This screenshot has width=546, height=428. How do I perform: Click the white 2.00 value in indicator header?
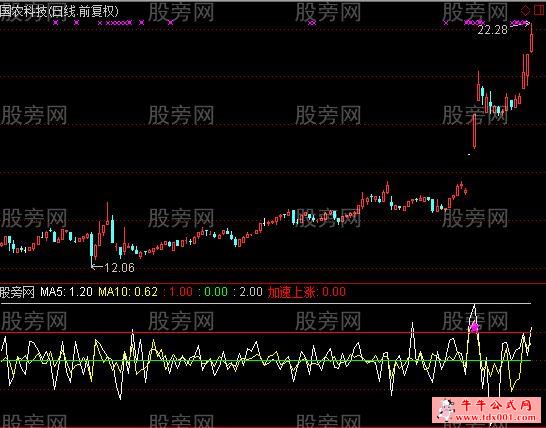point(251,292)
